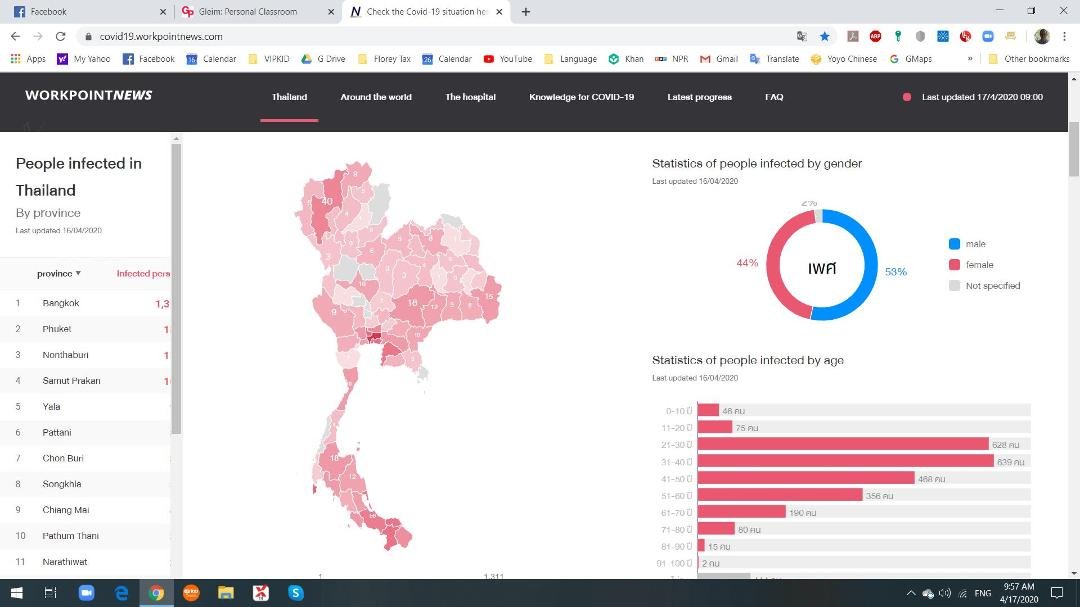This screenshot has height=607, width=1080.
Task: Close the Gleim Personal Classroom tab
Action: (x=331, y=12)
